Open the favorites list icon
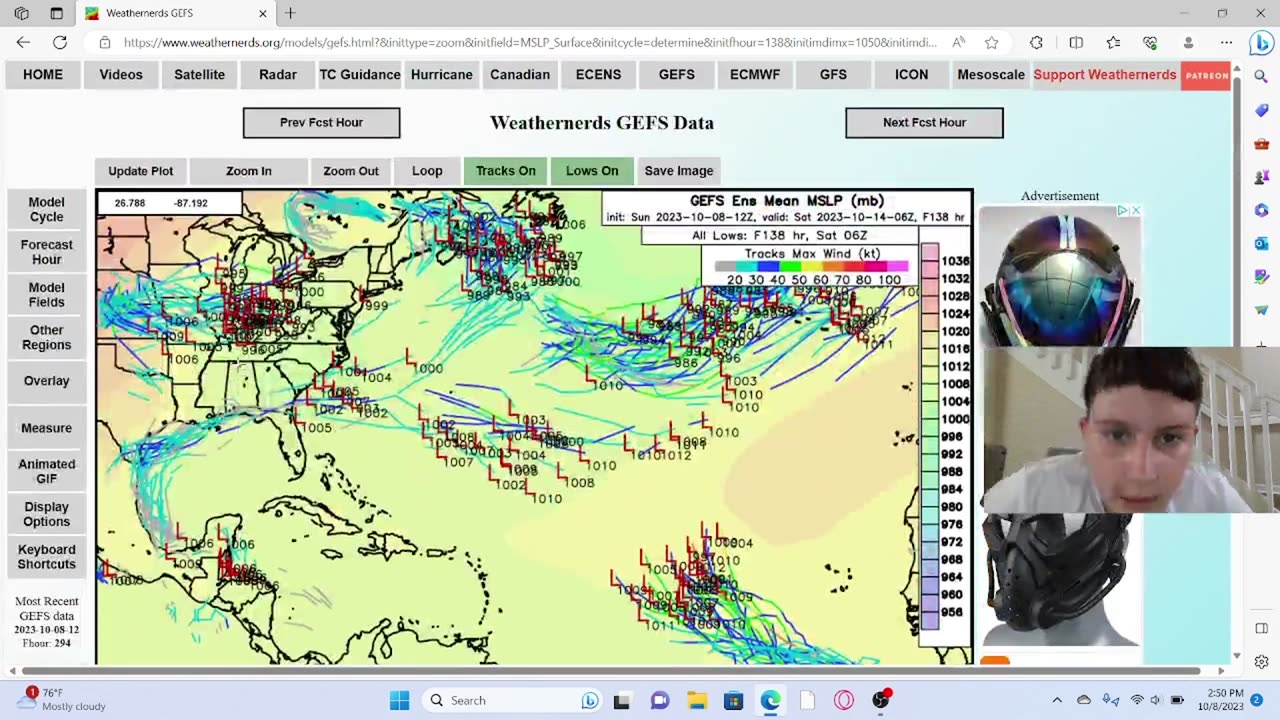1280x720 pixels. click(1113, 43)
